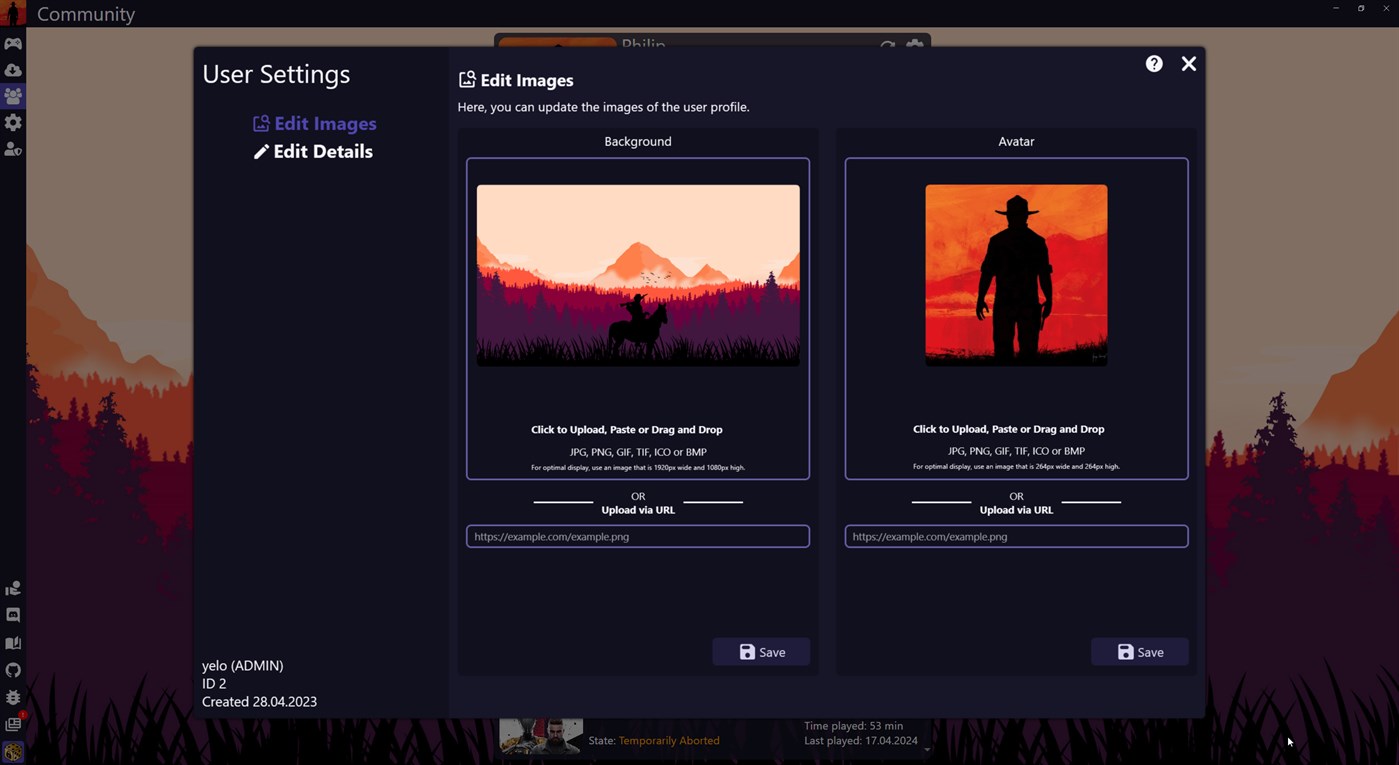The width and height of the screenshot is (1399, 765).
Task: Restore down the application window
Action: click(x=1361, y=8)
